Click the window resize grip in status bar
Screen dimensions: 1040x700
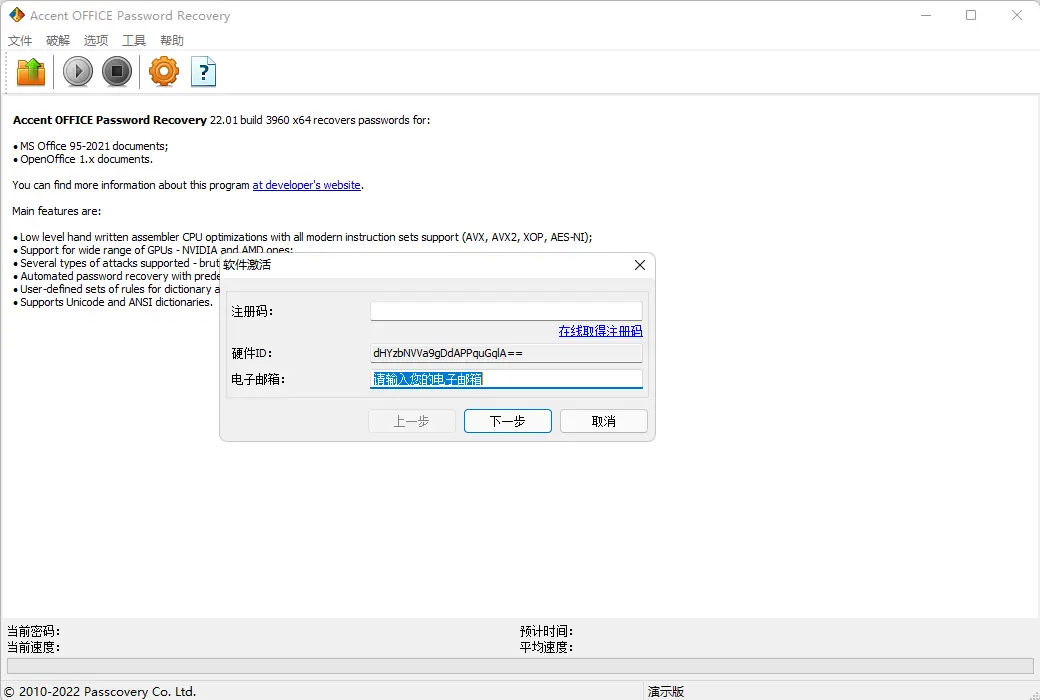click(x=1034, y=694)
